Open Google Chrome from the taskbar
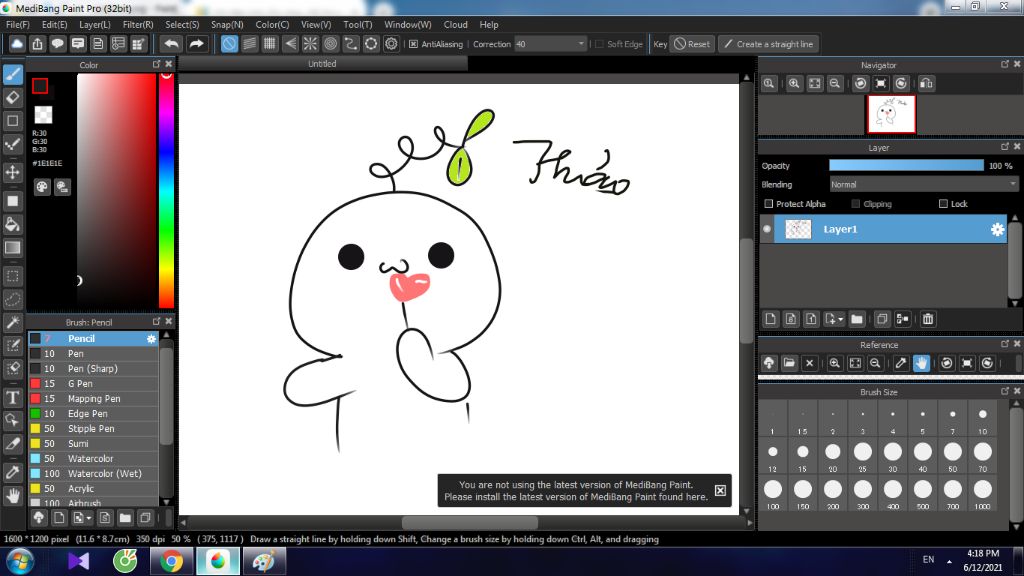Screen dimensions: 1024x576 click(x=171, y=562)
